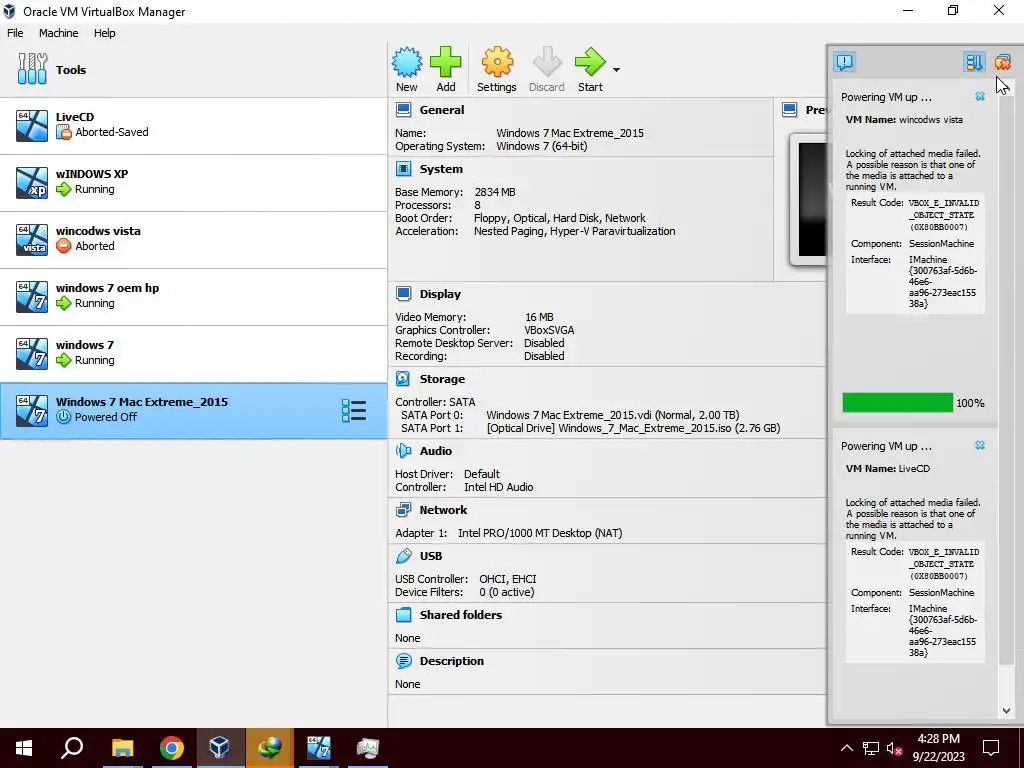The height and width of the screenshot is (768, 1024).
Task: Click the Preview section monitor icon
Action: (790, 110)
